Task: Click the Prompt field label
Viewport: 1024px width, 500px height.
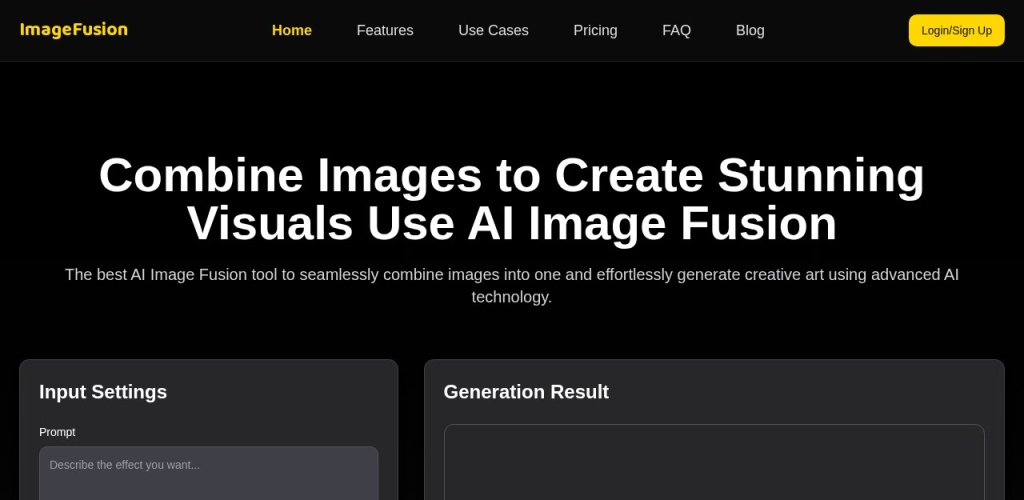Action: tap(57, 432)
